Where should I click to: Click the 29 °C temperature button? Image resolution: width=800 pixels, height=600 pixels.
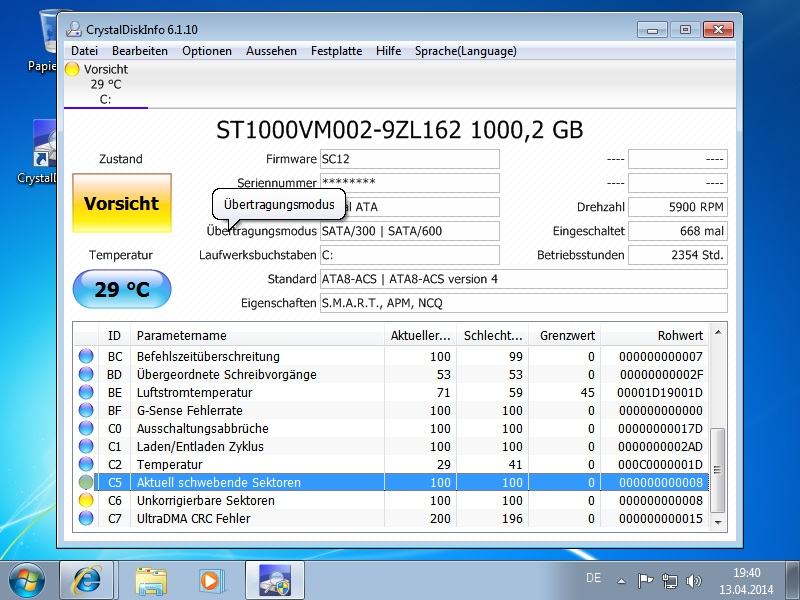(122, 289)
